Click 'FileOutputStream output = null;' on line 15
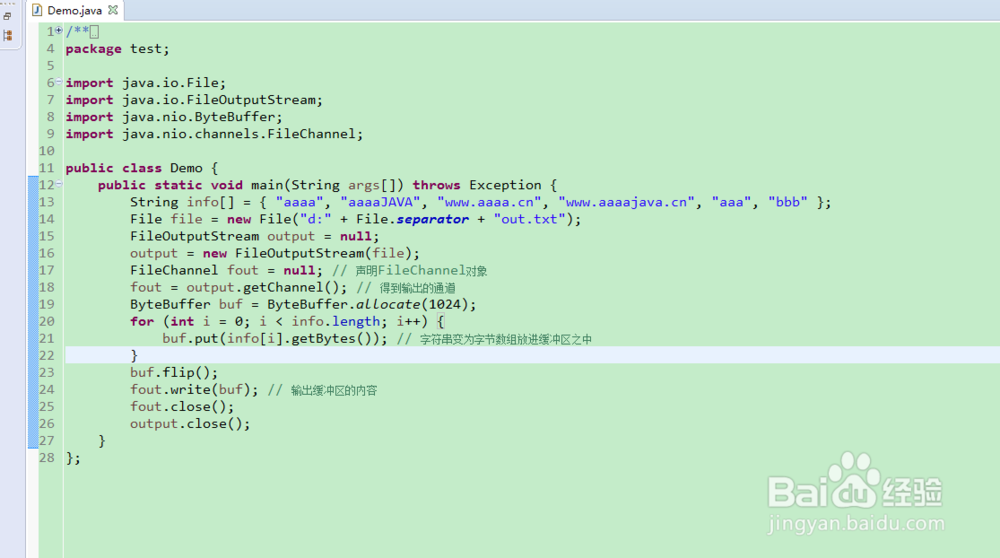The width and height of the screenshot is (1000, 558). [254, 237]
